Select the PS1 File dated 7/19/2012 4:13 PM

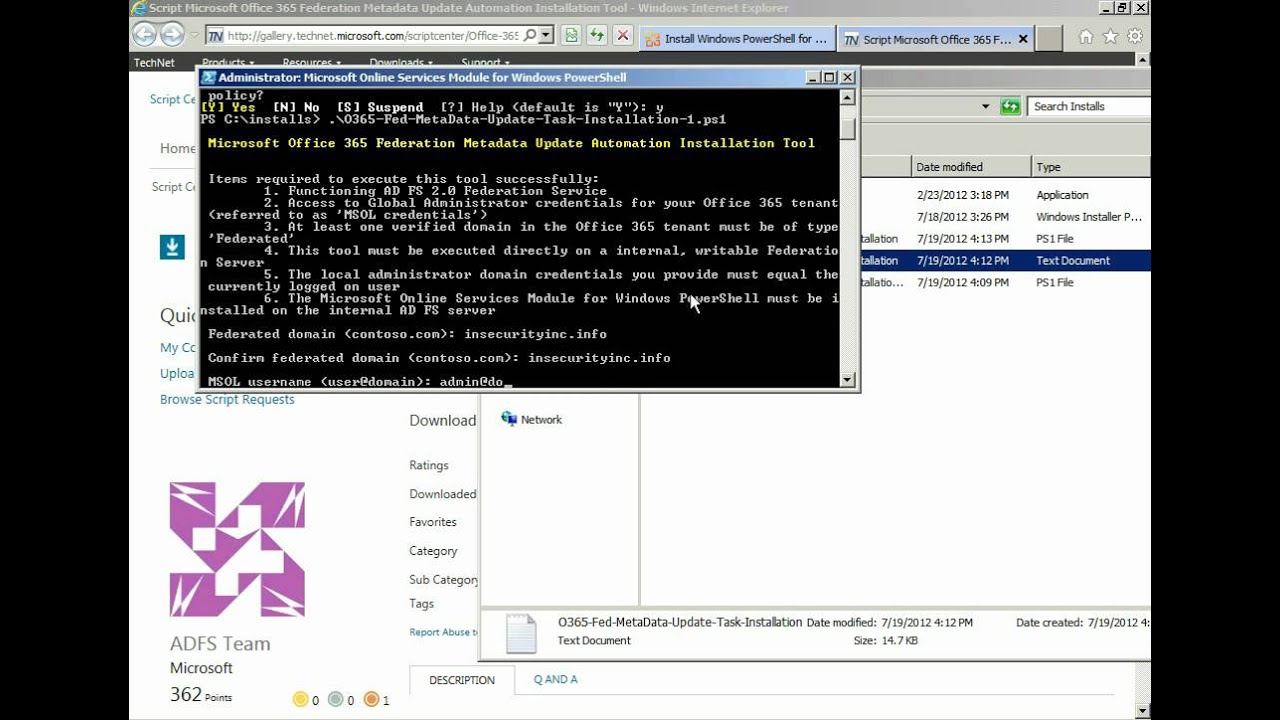(1004, 239)
